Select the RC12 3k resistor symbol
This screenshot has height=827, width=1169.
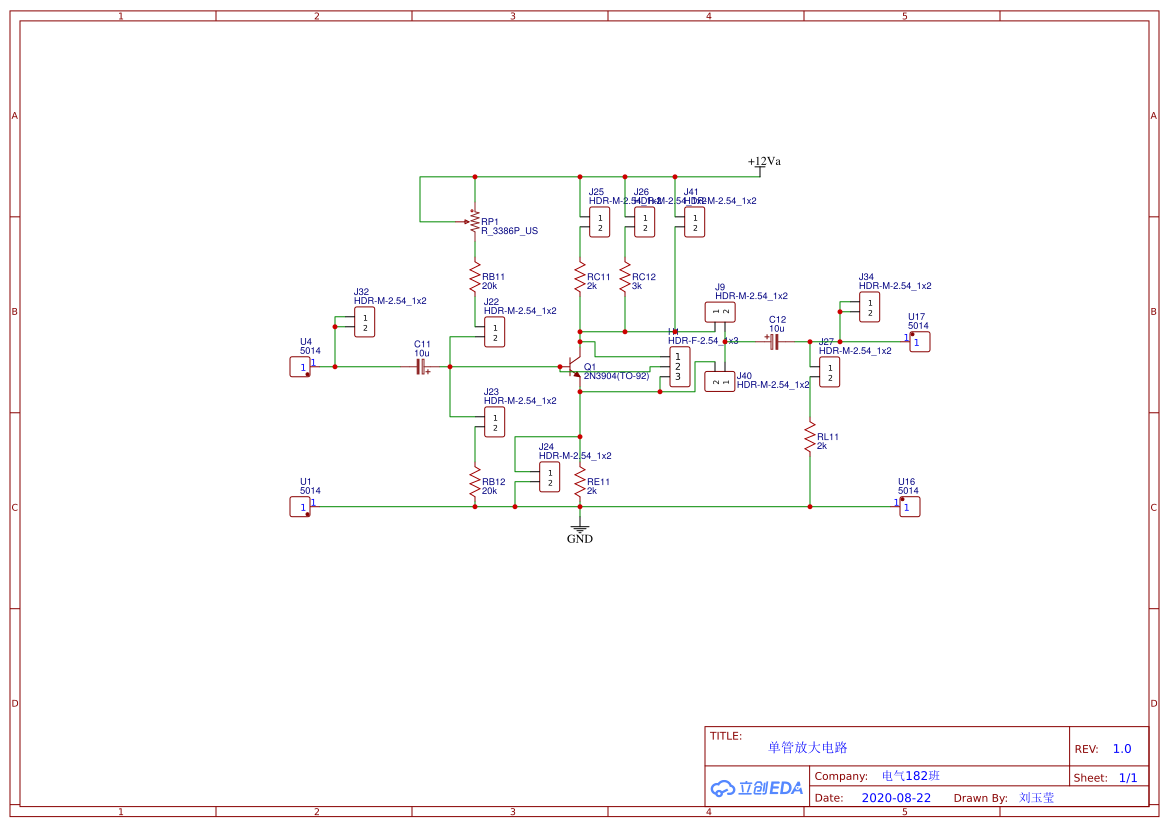[625, 277]
